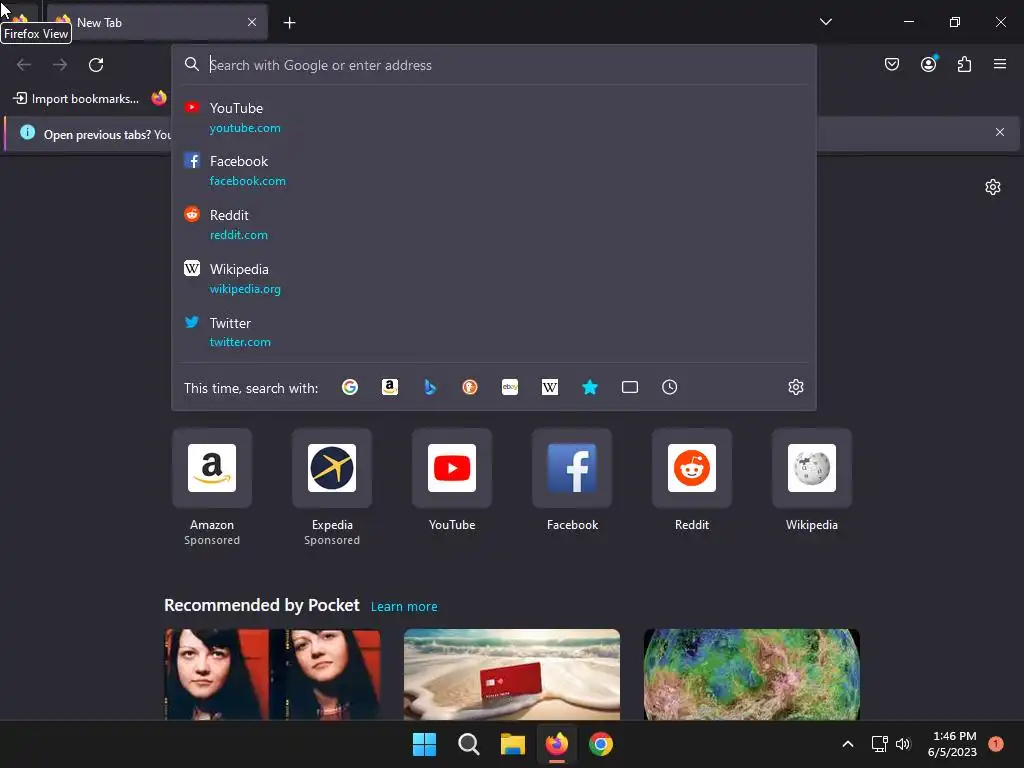Image resolution: width=1024 pixels, height=768 pixels.
Task: Choose the Twitter suggestion twitter.com
Action: coord(494,332)
